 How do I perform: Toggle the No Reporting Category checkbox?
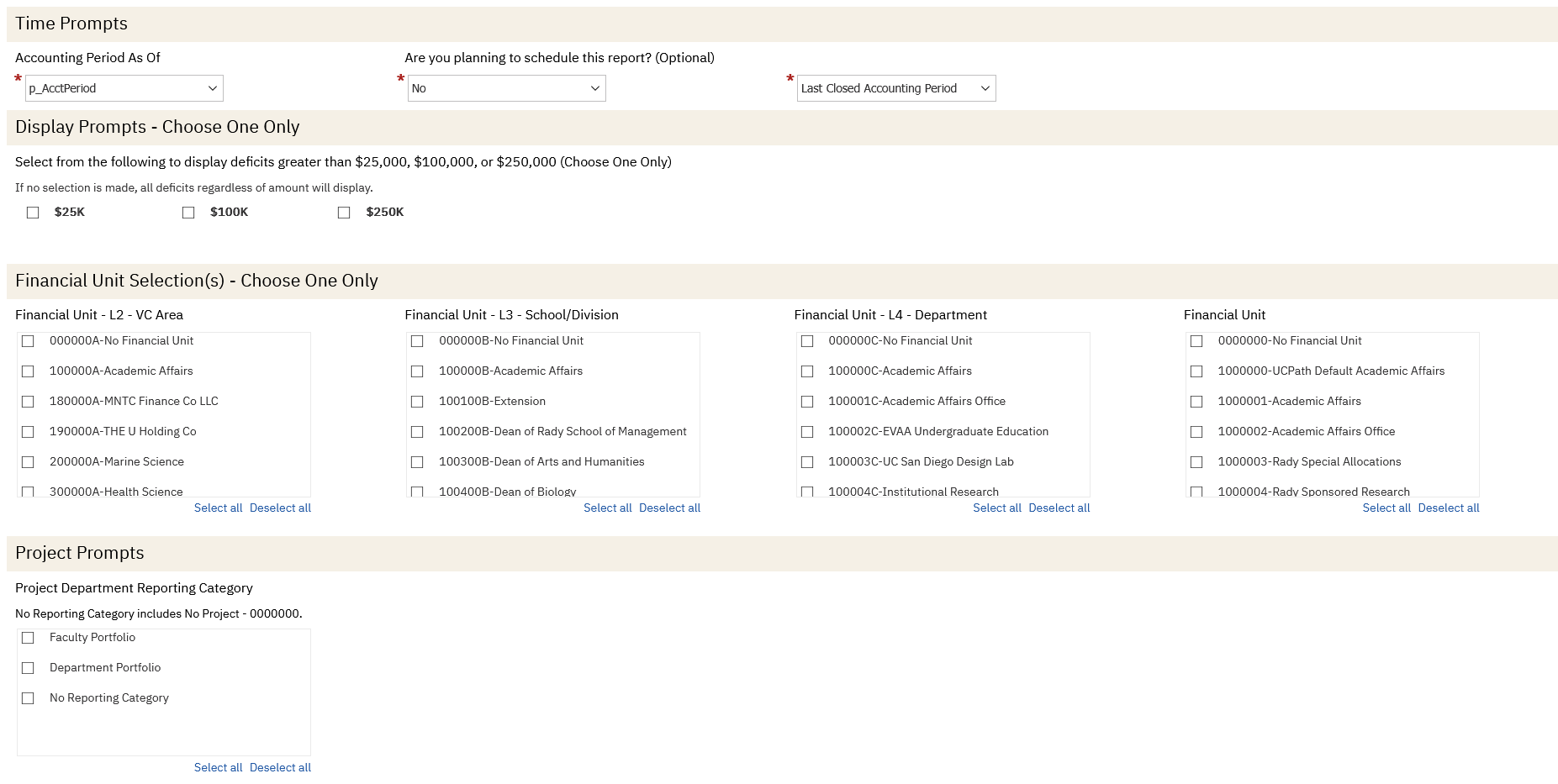pos(28,698)
